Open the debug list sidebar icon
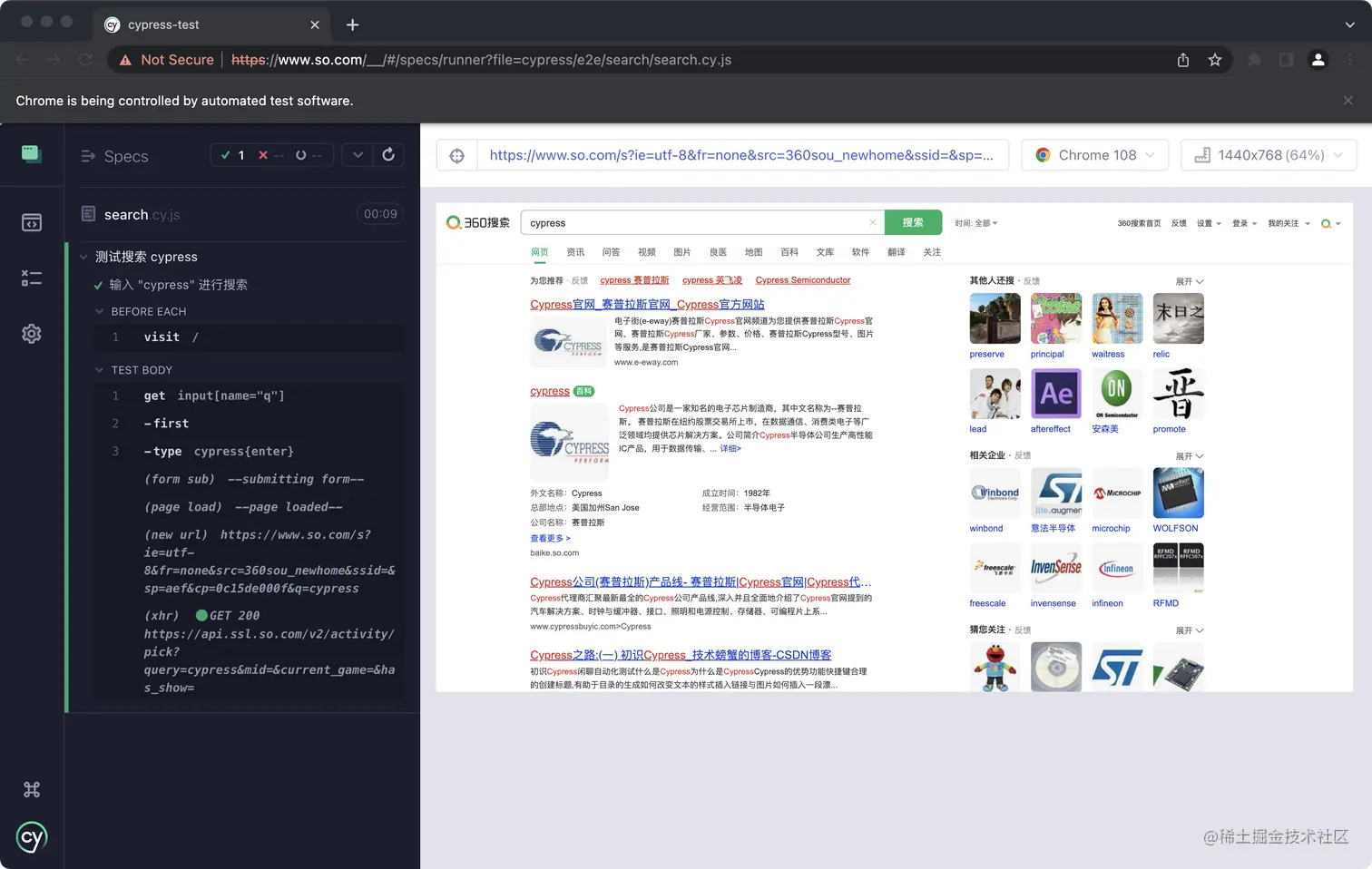 coord(32,278)
